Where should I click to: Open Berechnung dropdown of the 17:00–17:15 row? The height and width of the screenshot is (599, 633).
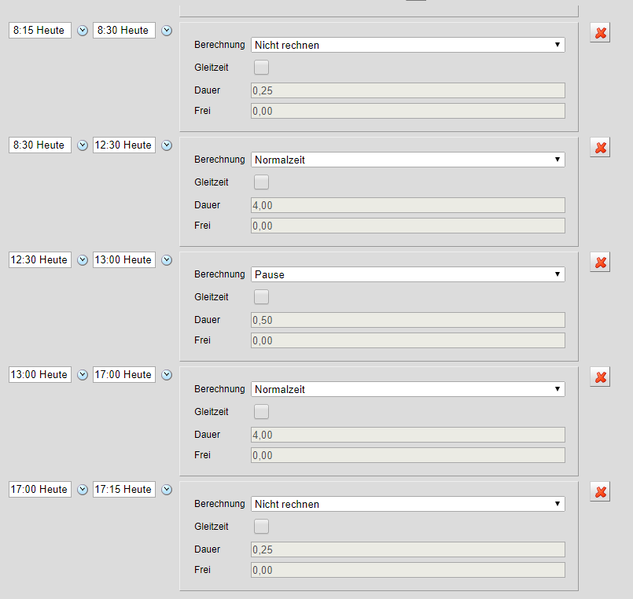tap(408, 504)
